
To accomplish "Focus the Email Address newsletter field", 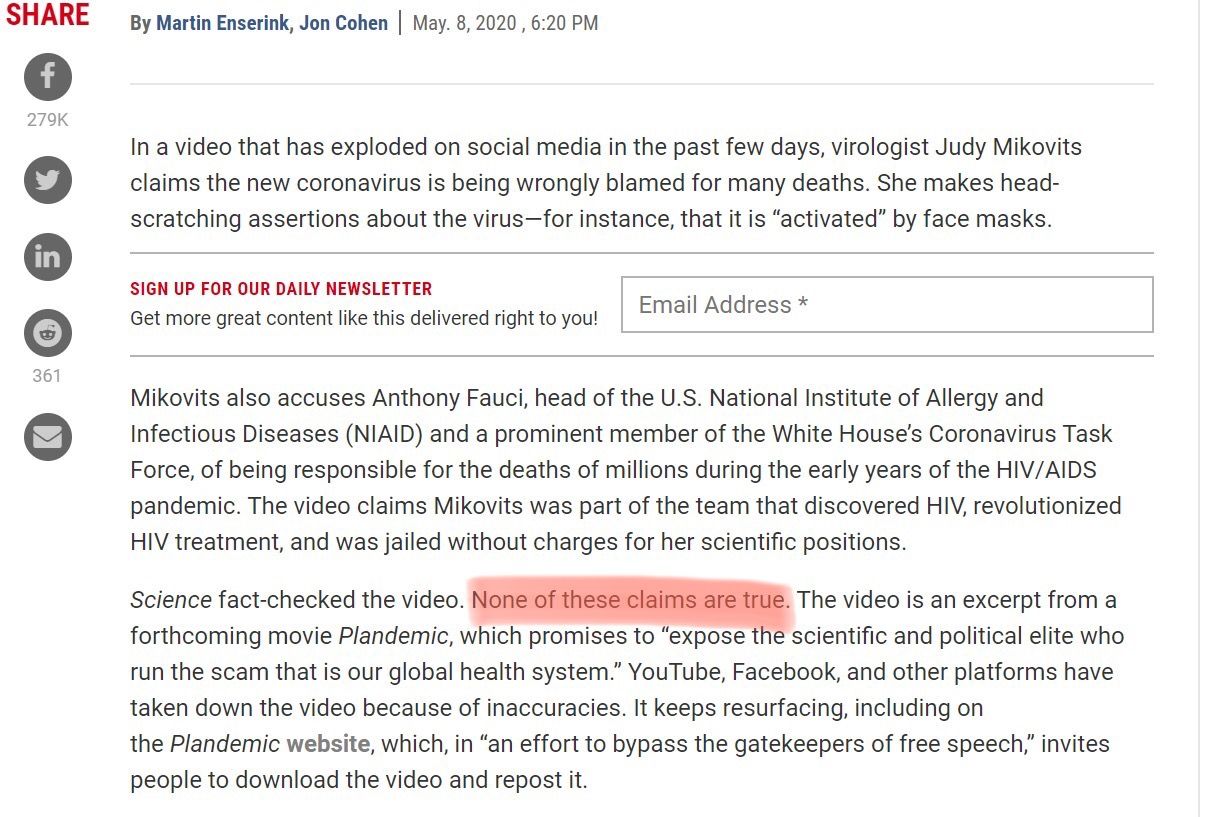I will 887,304.
